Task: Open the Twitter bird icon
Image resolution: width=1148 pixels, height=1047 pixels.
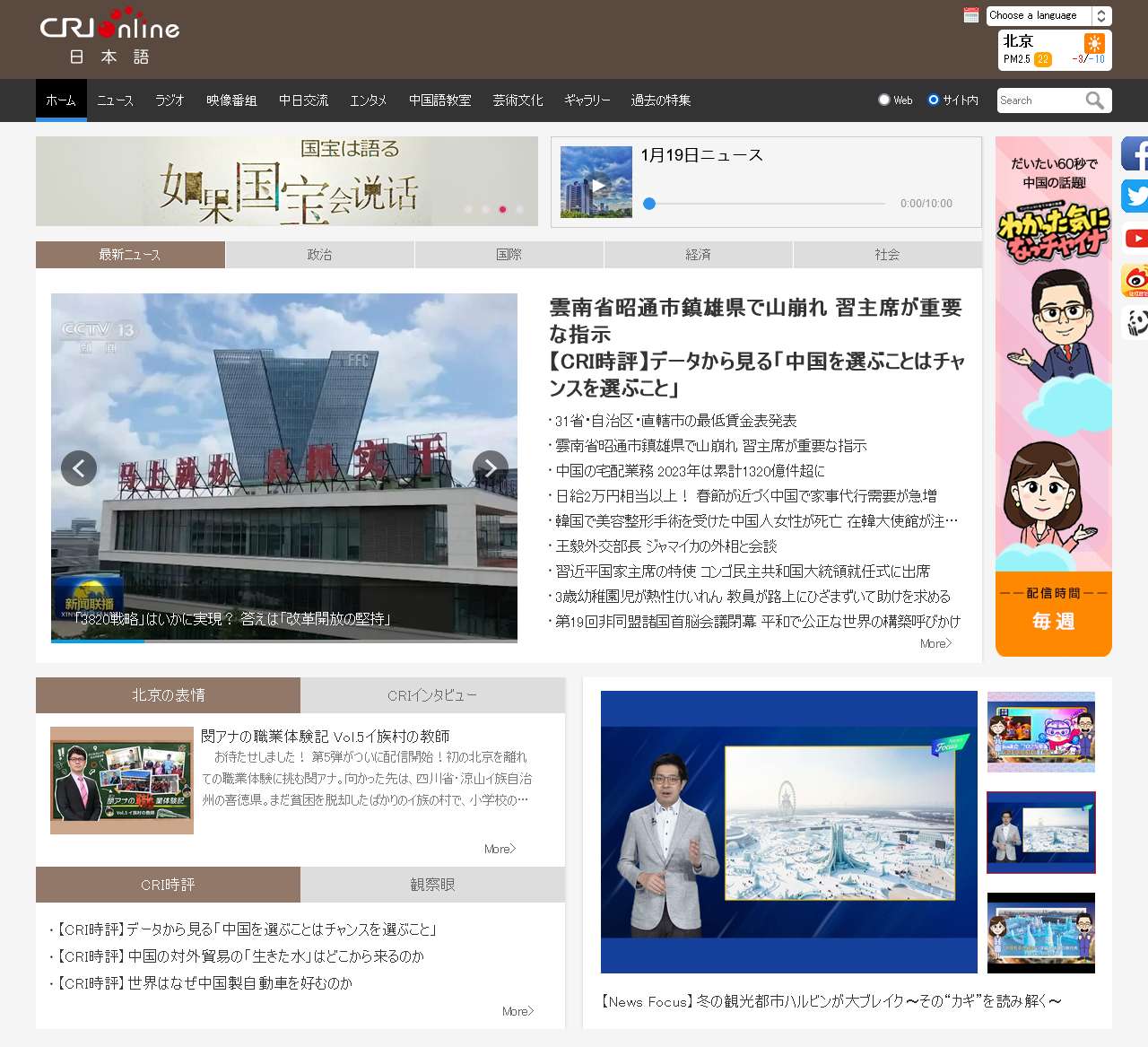Action: click(x=1135, y=196)
